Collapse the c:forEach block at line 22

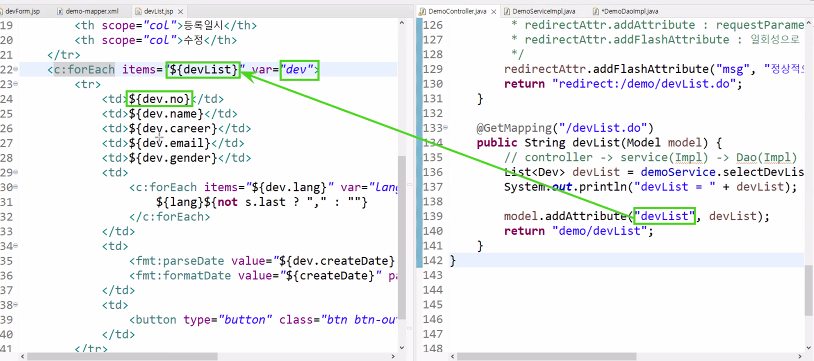[x=16, y=69]
